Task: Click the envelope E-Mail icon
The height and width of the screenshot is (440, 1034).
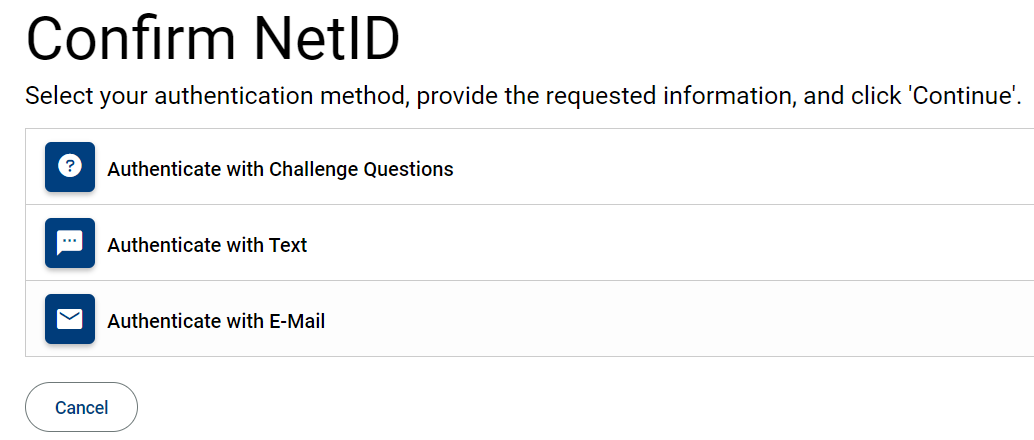Action: [70, 319]
